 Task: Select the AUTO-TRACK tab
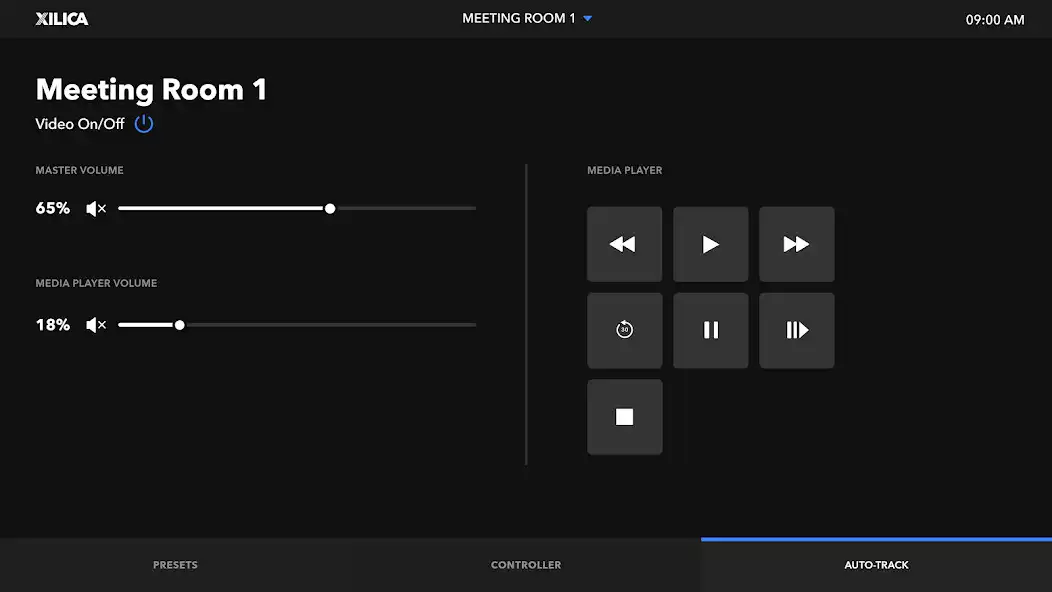point(876,565)
